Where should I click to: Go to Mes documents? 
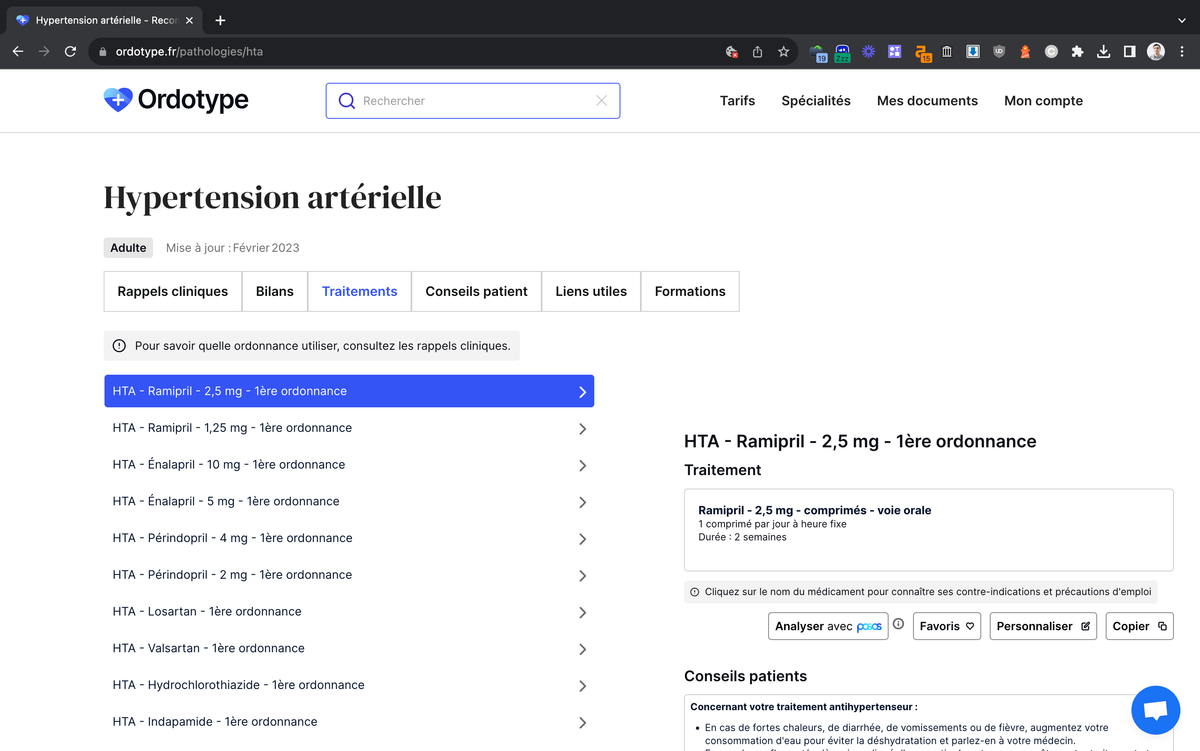[x=927, y=101]
